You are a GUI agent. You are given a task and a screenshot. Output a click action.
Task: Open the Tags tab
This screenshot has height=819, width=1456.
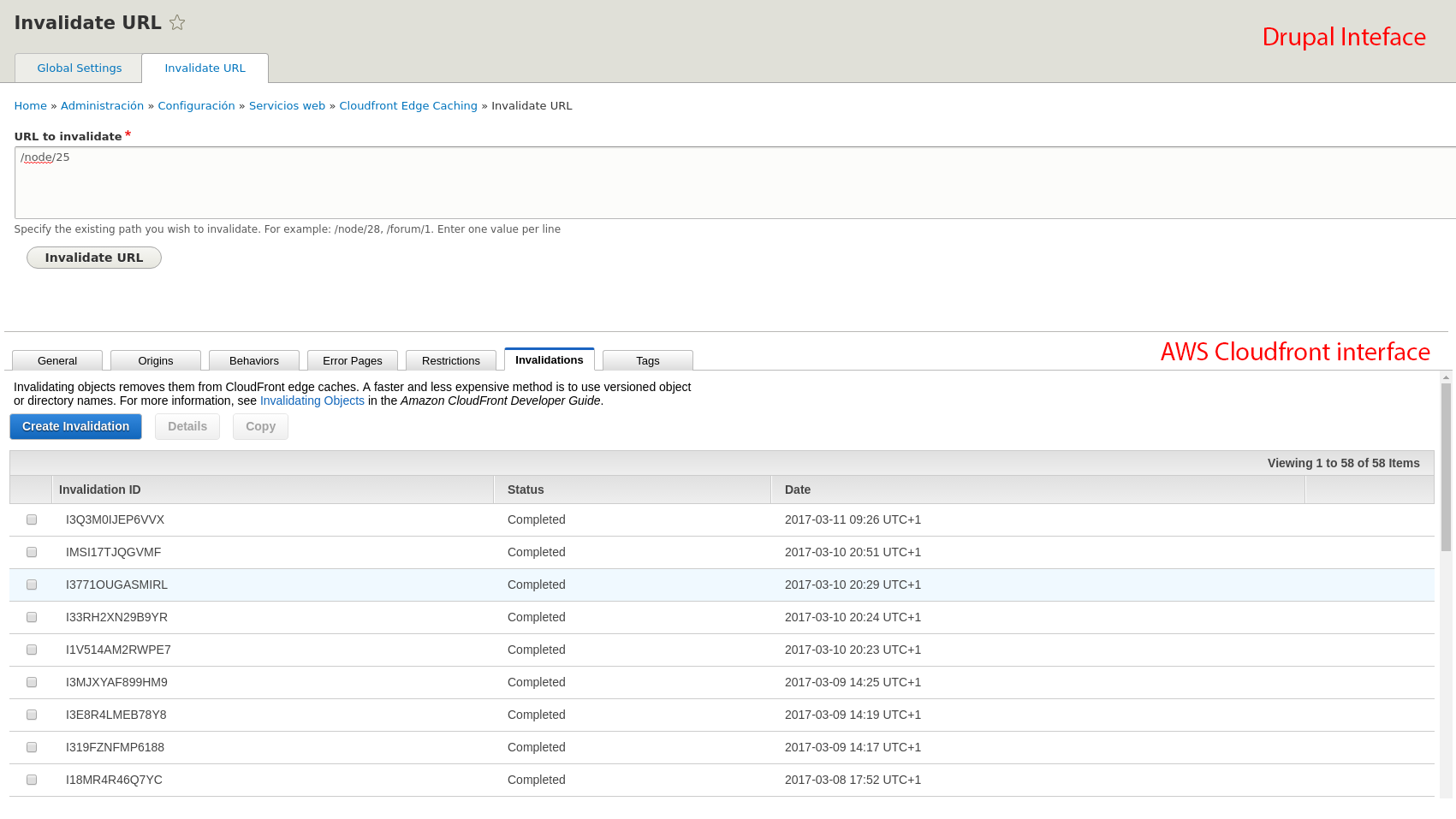click(648, 361)
